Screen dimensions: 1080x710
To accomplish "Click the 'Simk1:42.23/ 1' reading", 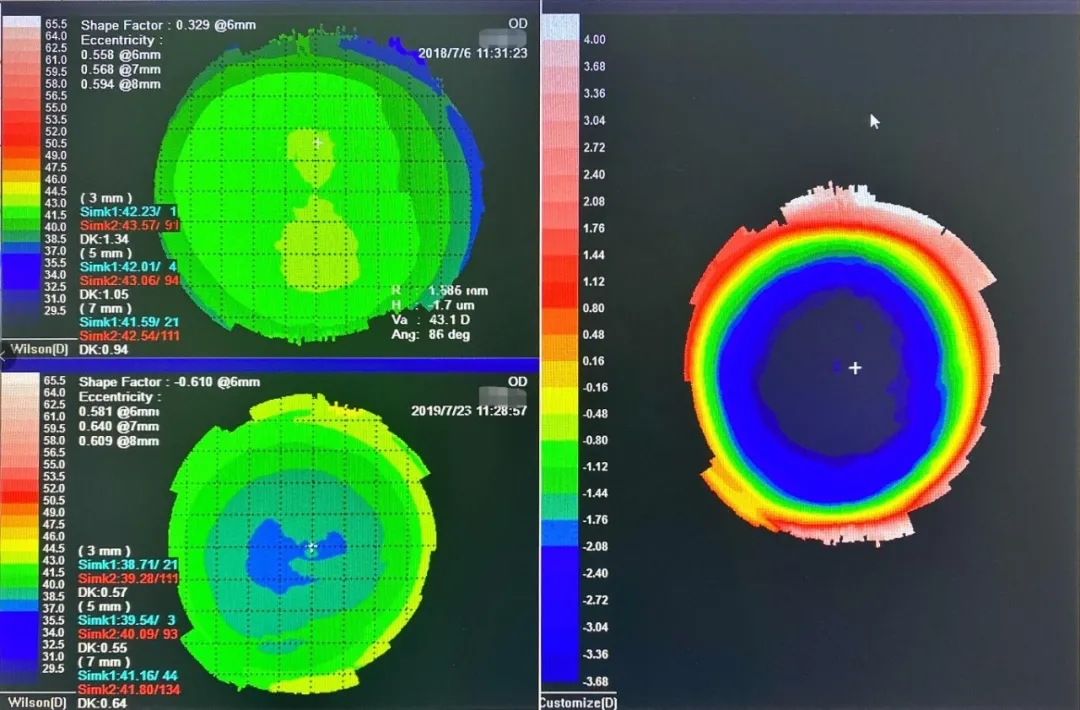I will pos(128,211).
